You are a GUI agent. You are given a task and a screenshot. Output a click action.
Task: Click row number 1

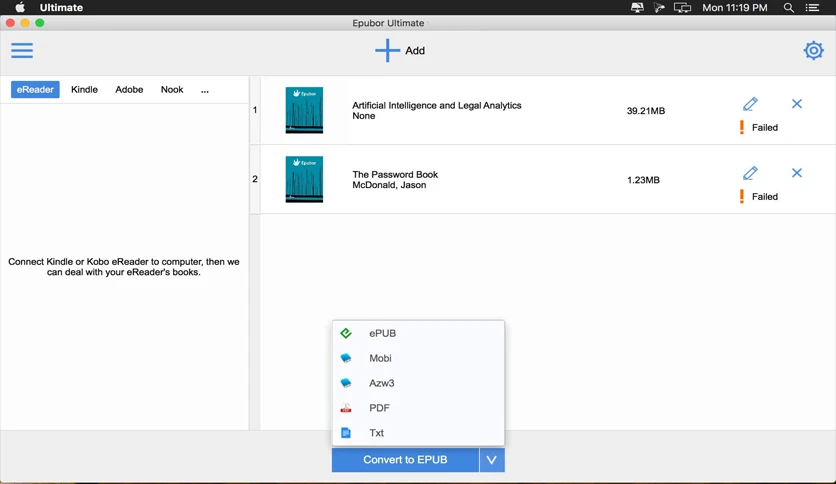coord(255,110)
